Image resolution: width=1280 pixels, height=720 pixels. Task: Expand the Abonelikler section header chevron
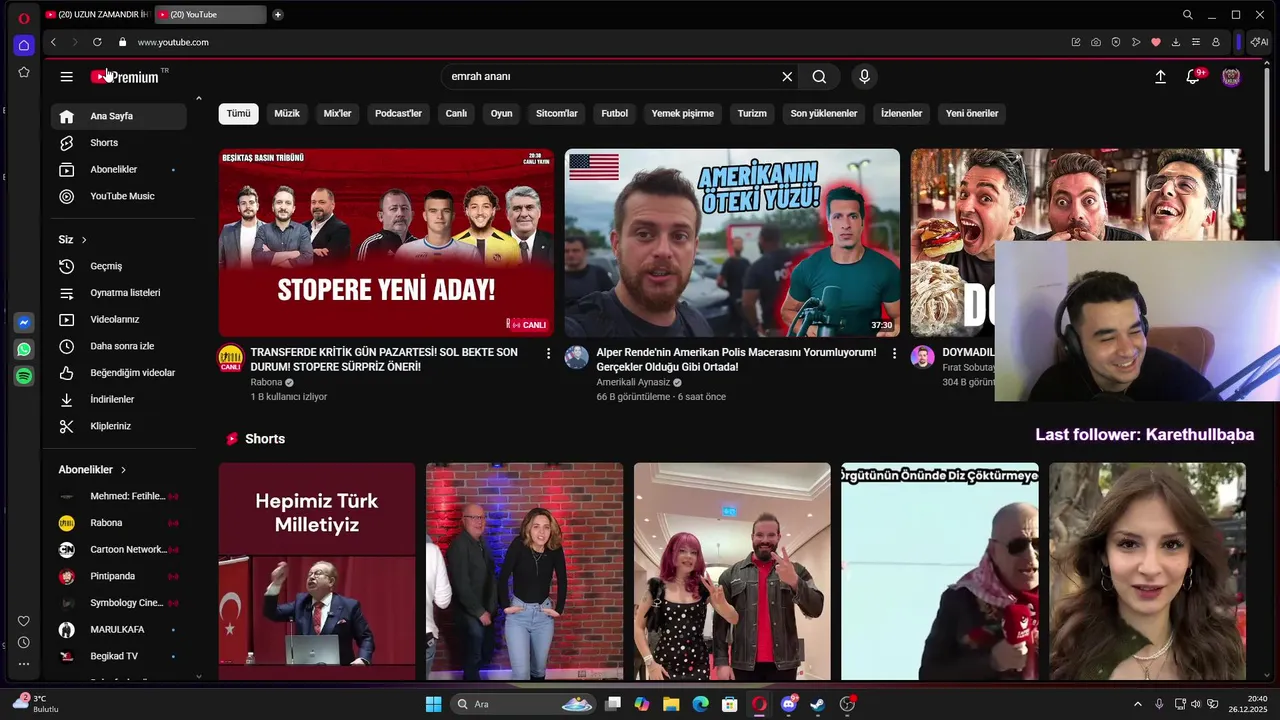(124, 470)
